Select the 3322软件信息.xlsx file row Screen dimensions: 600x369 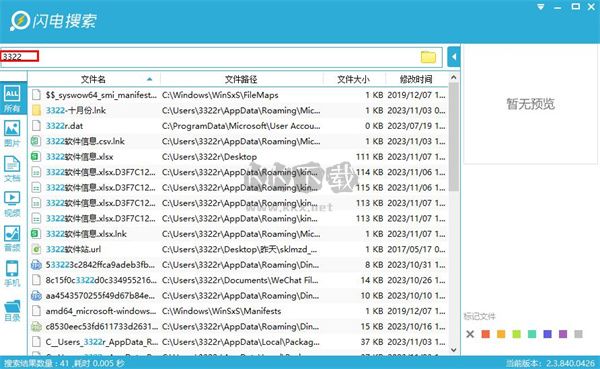point(238,157)
